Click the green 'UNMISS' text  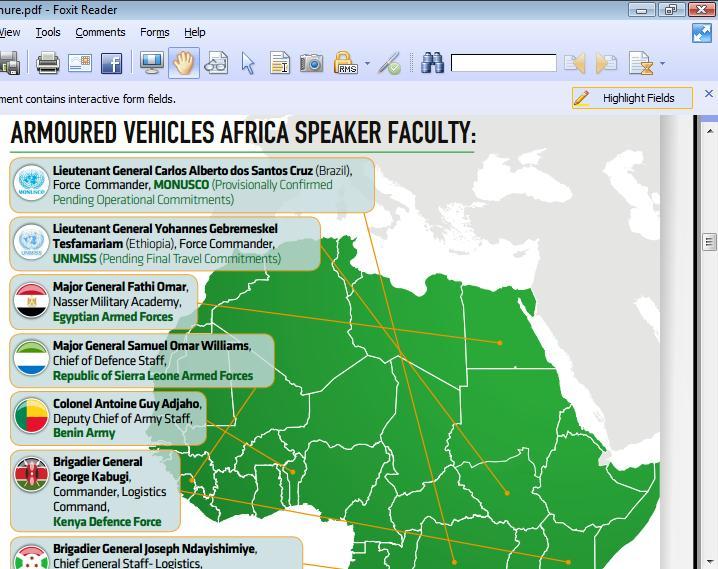[75, 259]
